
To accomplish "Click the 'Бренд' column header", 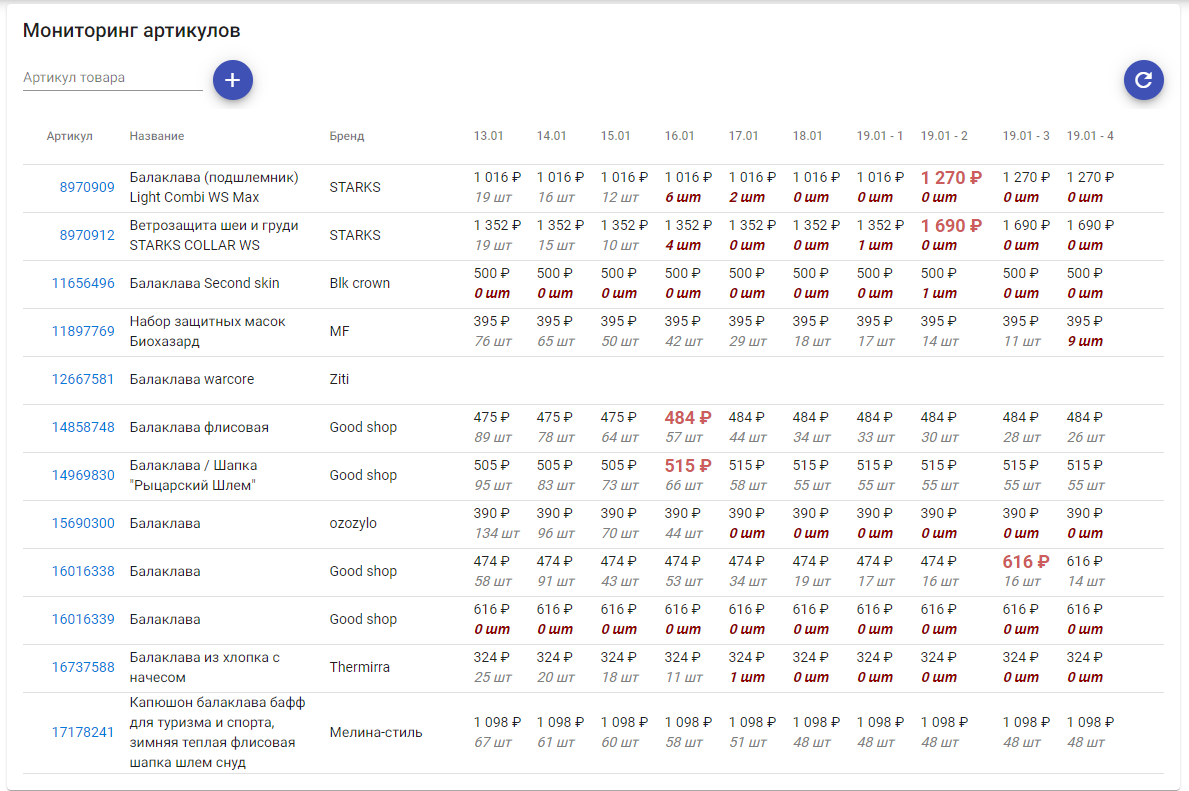I will [x=347, y=136].
